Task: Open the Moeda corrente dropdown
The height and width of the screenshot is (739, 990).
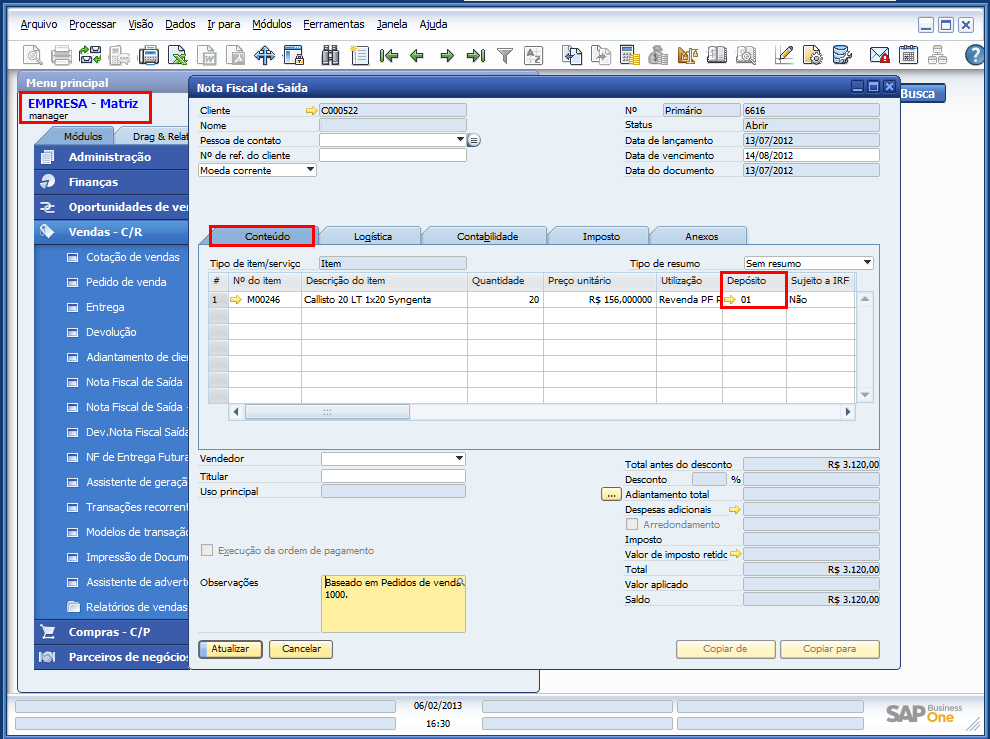Action: [x=310, y=170]
